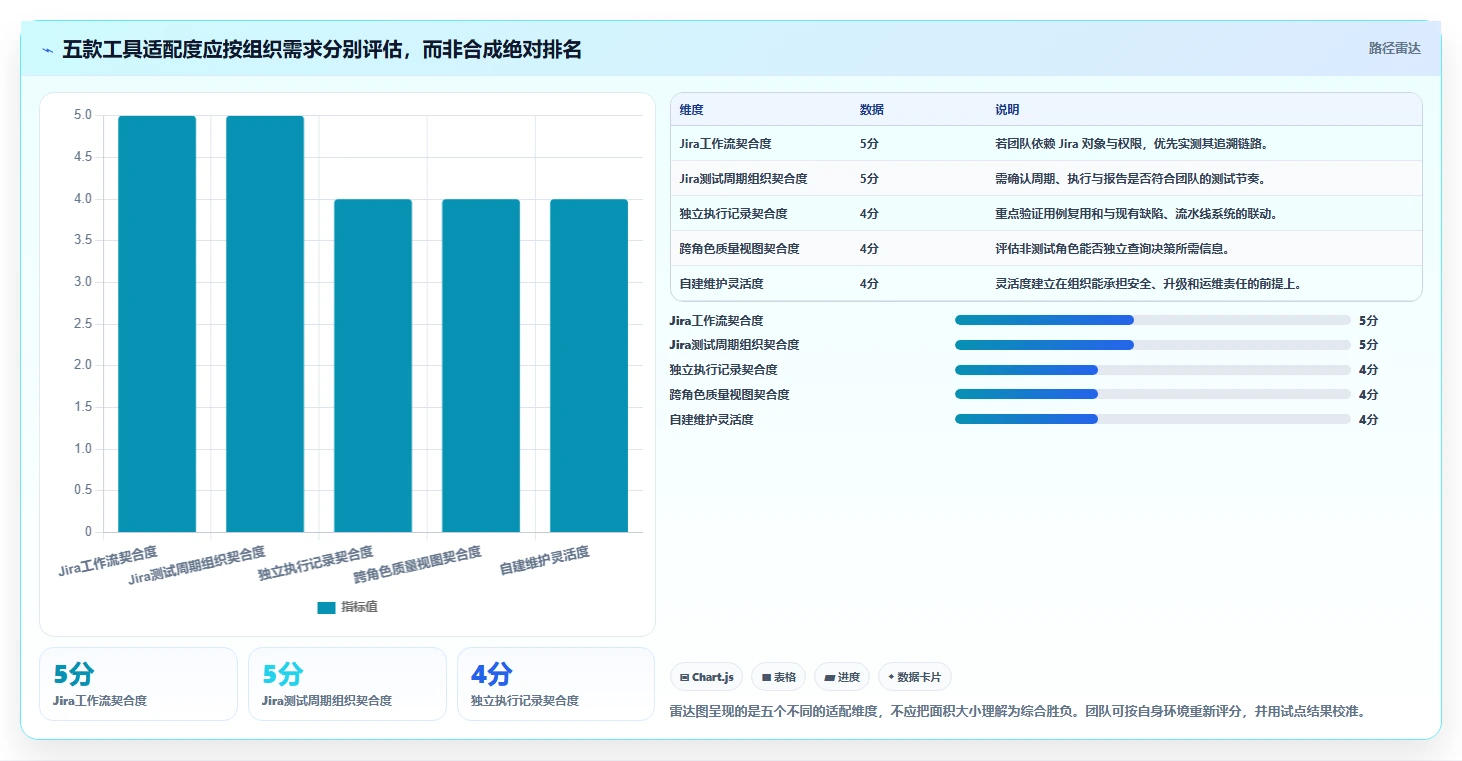The image size is (1462, 761).
Task: Click the Chart.js tag chip
Action: [706, 677]
